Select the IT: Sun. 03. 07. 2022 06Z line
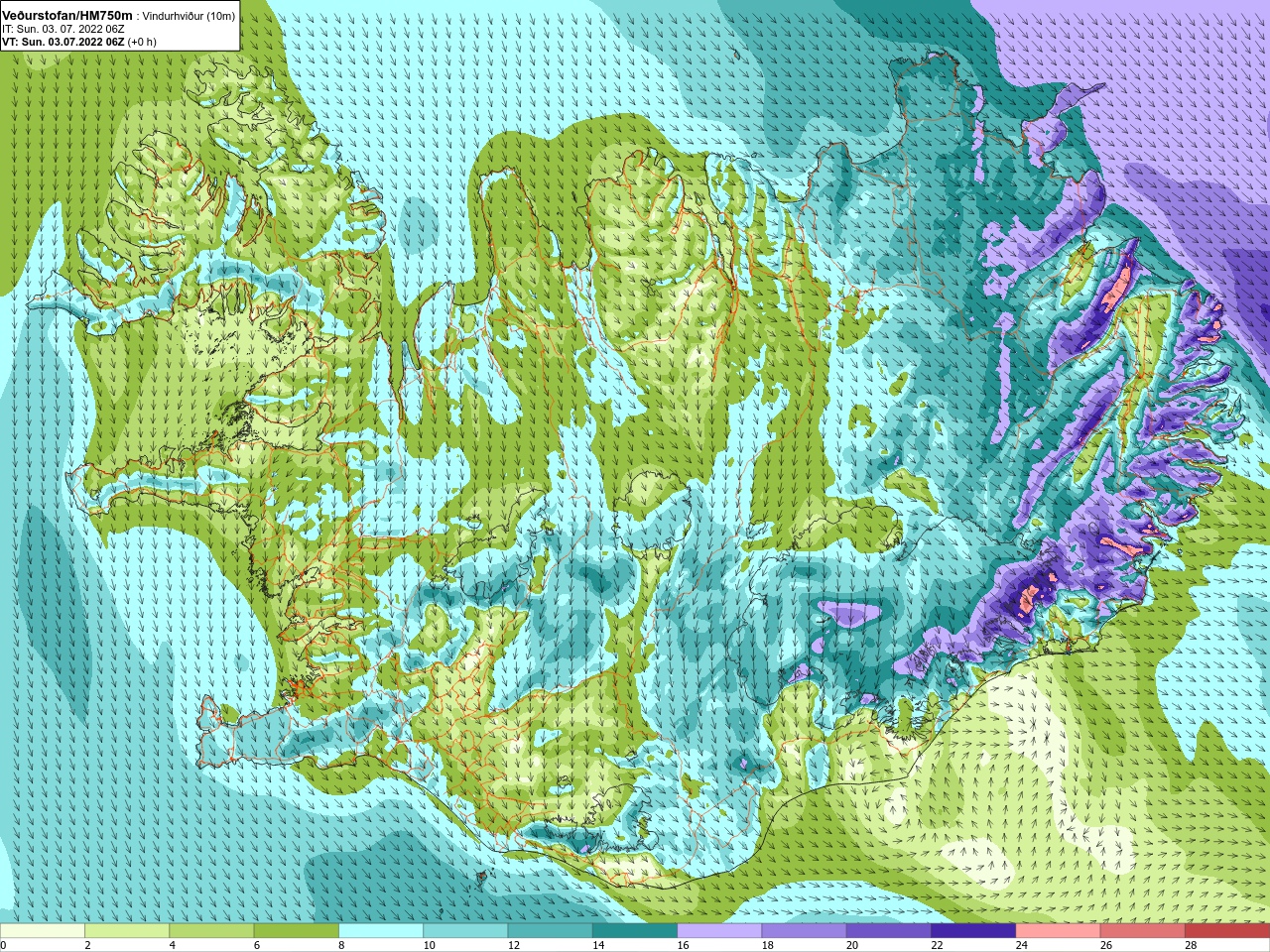 [63, 29]
